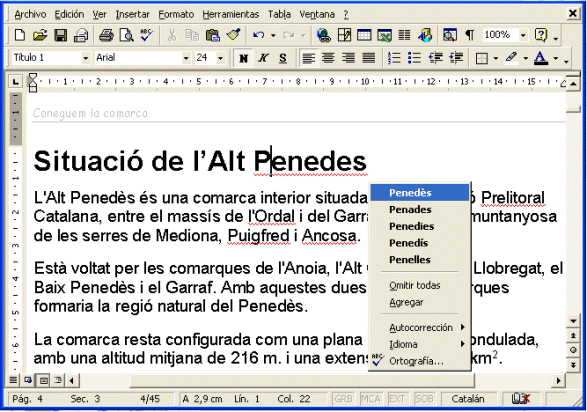Apply the highlighter pen color
Viewport: 587px width, 412px height.
click(x=511, y=58)
